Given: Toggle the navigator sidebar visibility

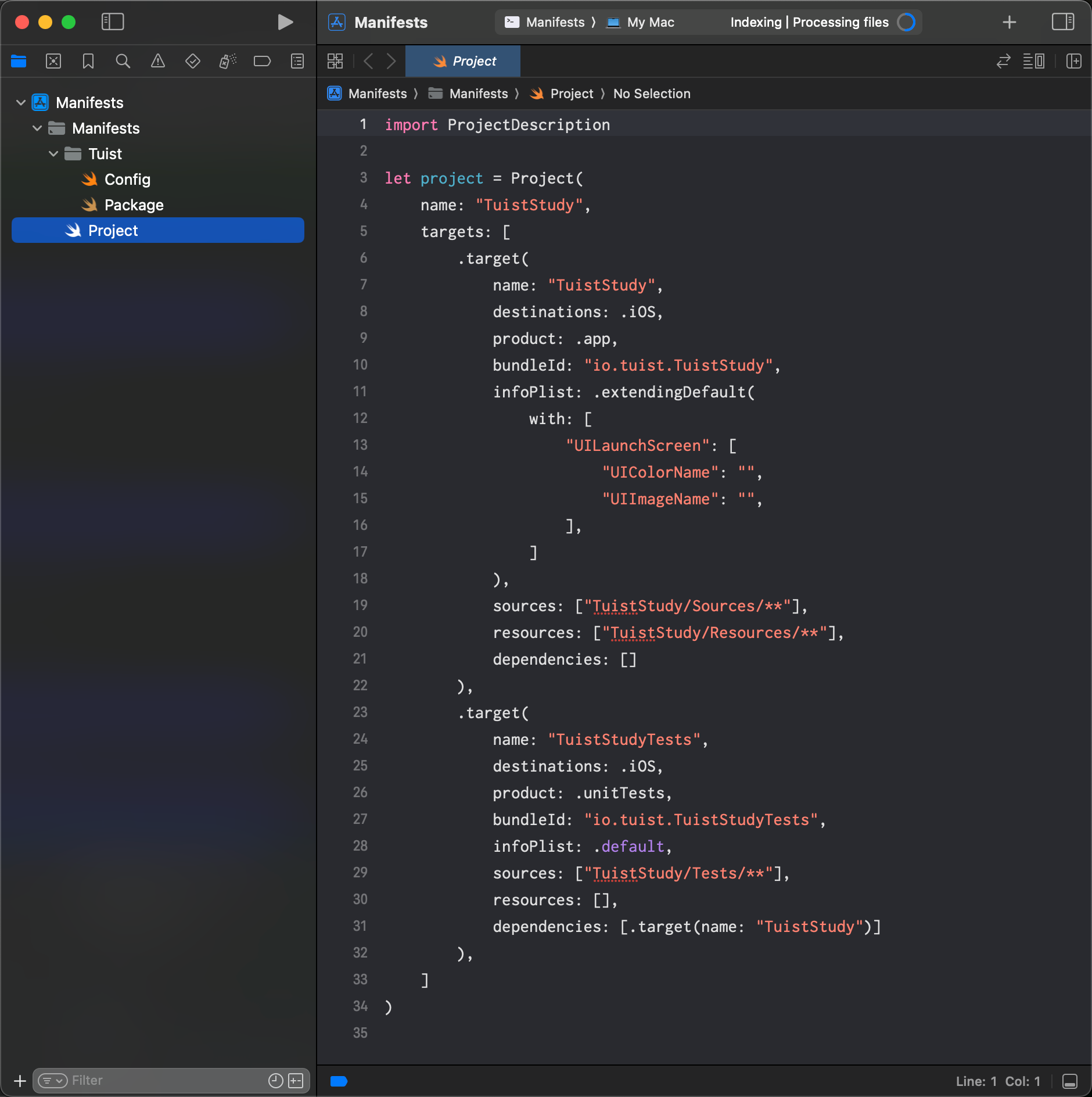Looking at the screenshot, I should [x=113, y=22].
